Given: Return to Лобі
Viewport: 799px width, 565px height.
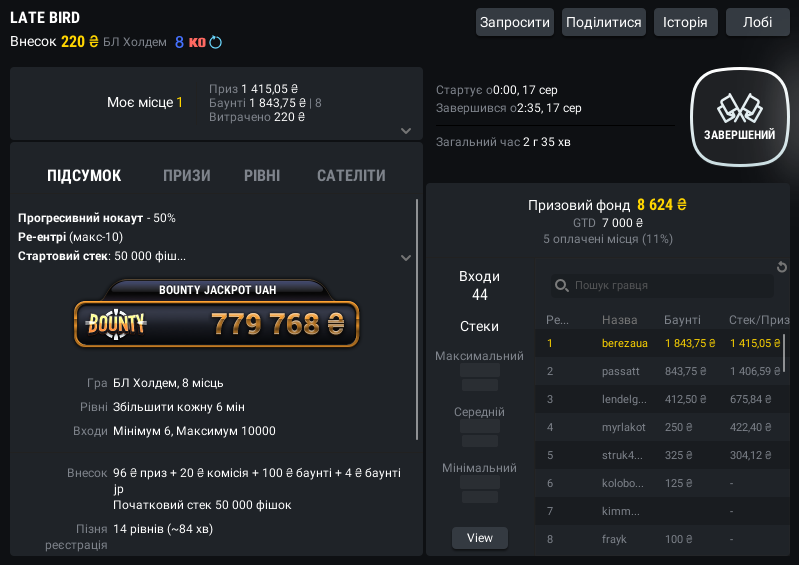Looking at the screenshot, I should click(758, 22).
